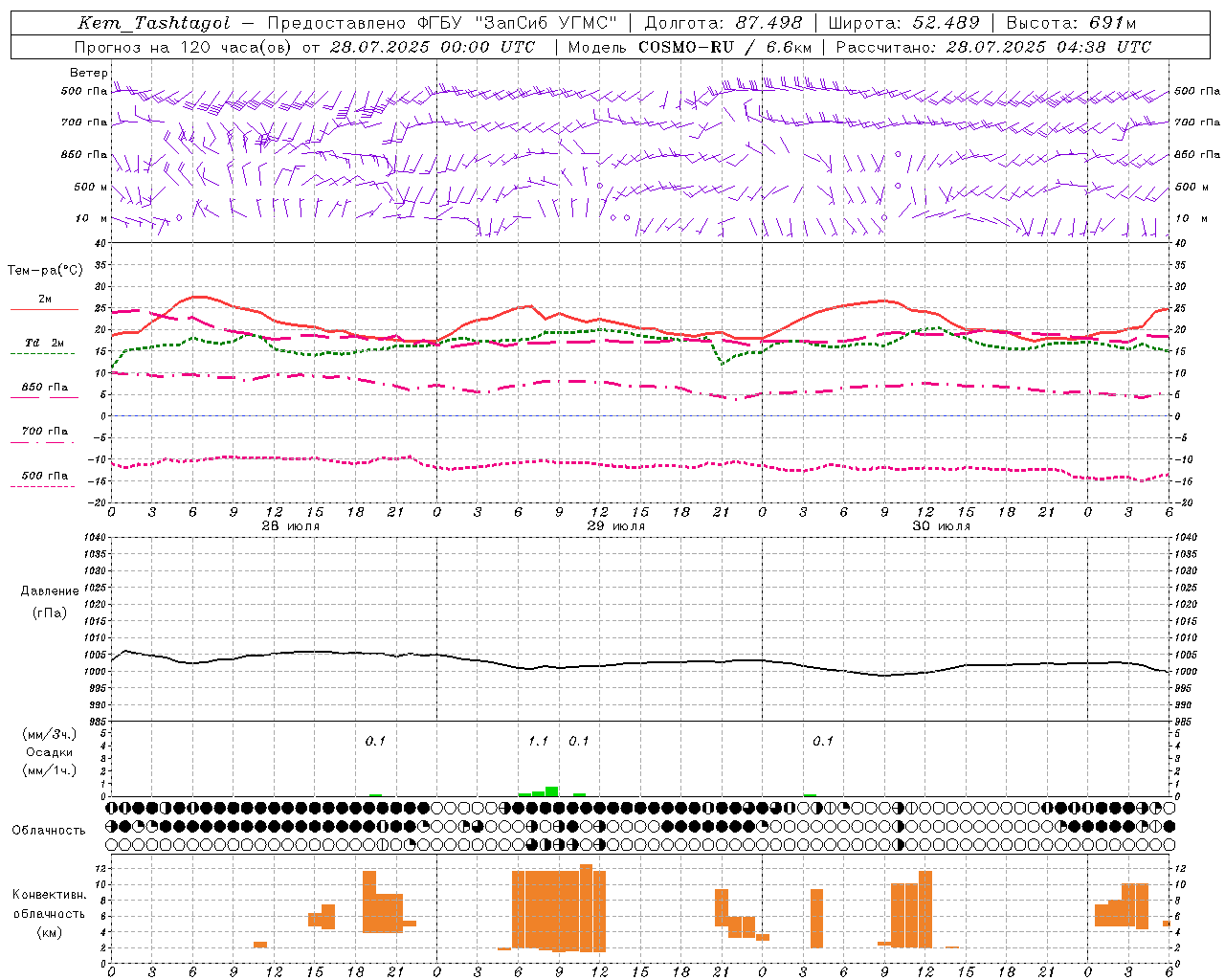Click '700 гПа' in the temperature legend
Screen dimensions: 1225x980
pyautogui.click(x=45, y=432)
